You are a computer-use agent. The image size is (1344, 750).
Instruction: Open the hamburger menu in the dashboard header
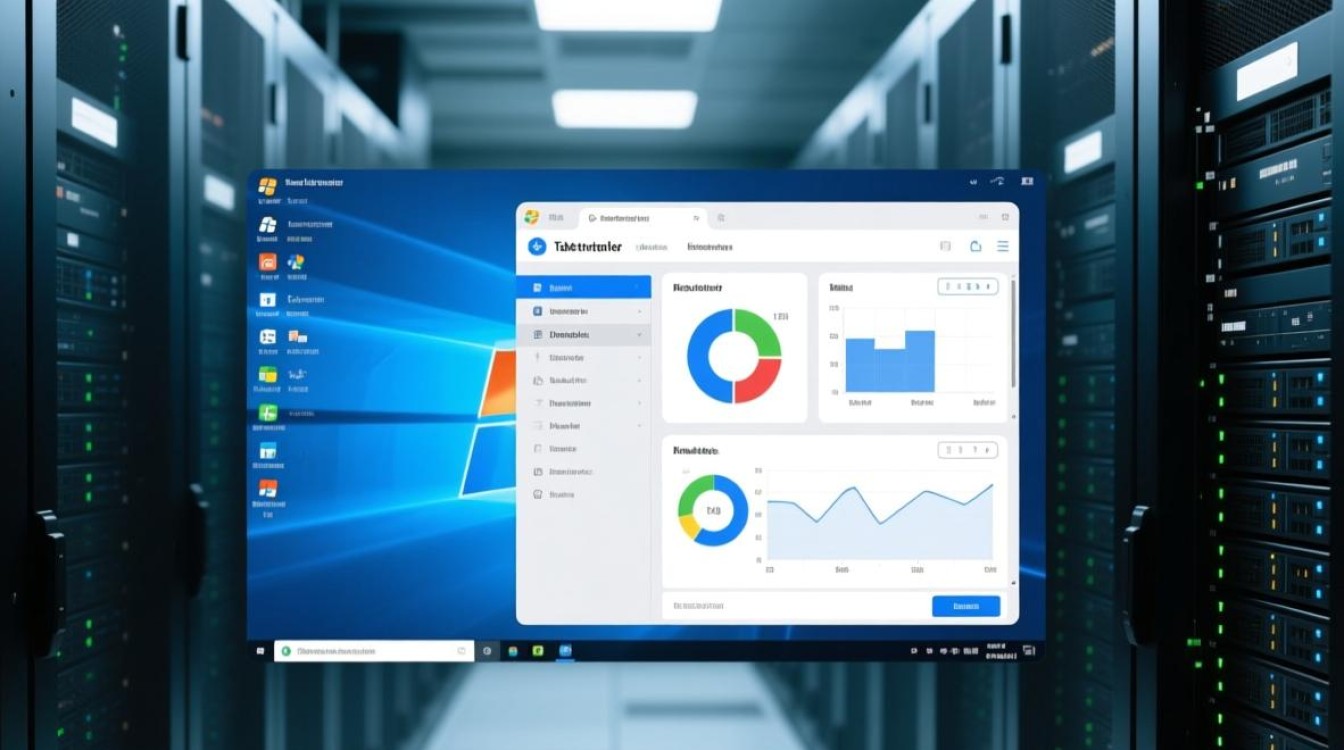point(1002,246)
